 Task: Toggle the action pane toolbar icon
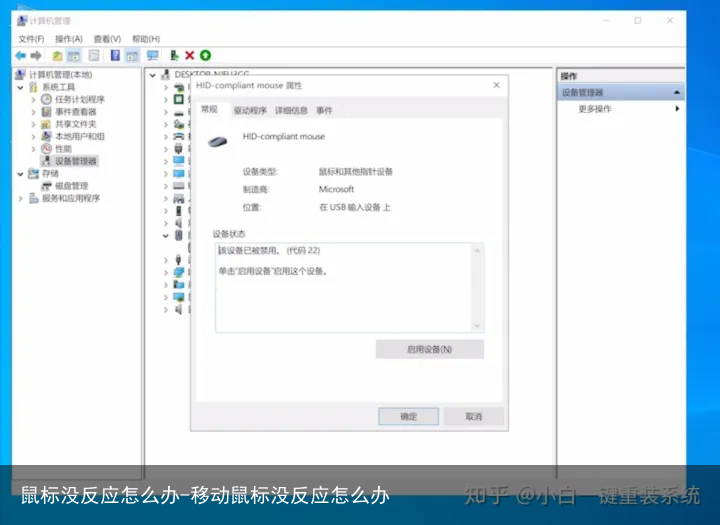click(x=132, y=56)
